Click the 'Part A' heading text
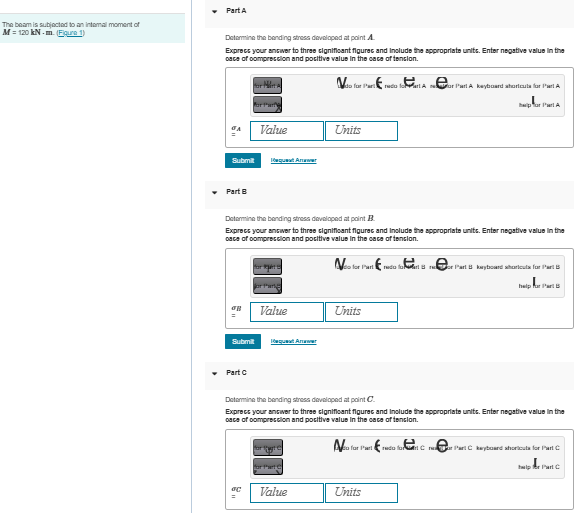 236,11
